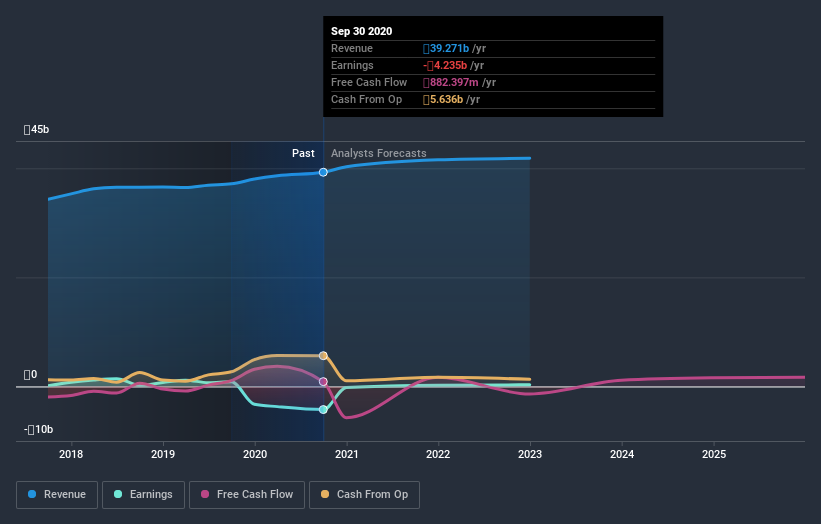The image size is (821, 524).
Task: Click the Free Cash Flow label in tooltip
Action: [x=369, y=82]
